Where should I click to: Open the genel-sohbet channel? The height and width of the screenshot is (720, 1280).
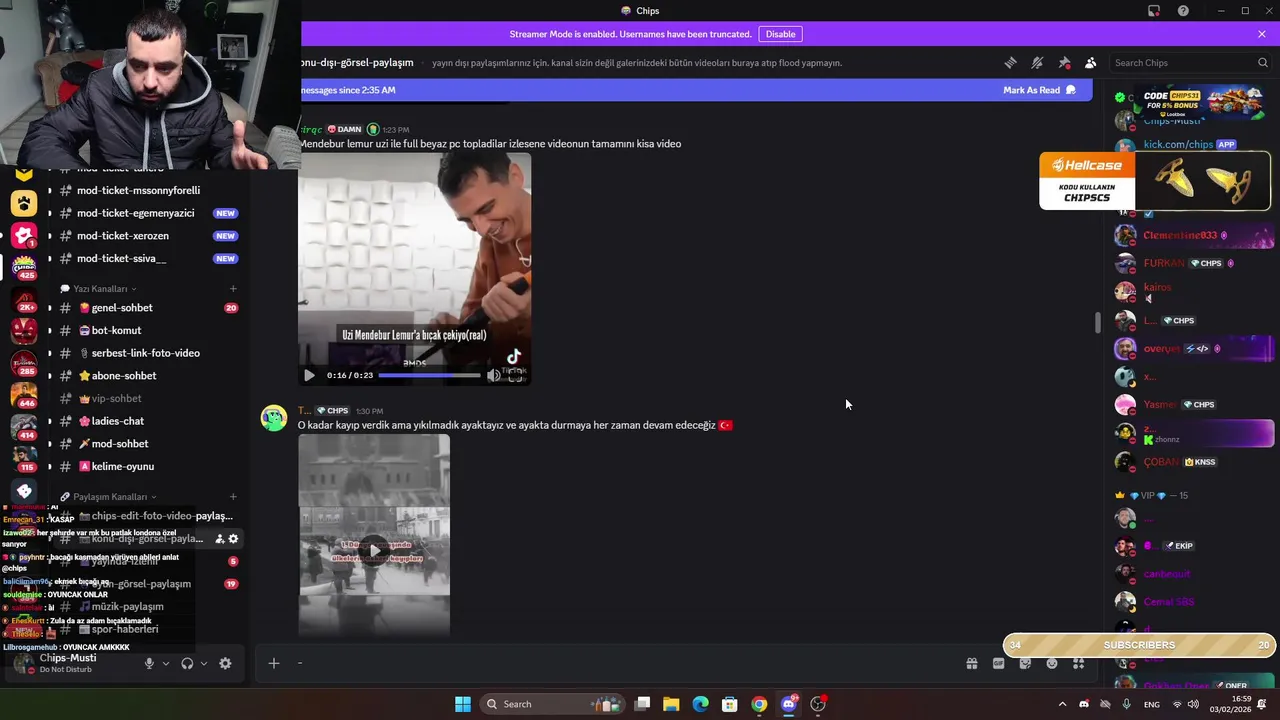(148, 308)
